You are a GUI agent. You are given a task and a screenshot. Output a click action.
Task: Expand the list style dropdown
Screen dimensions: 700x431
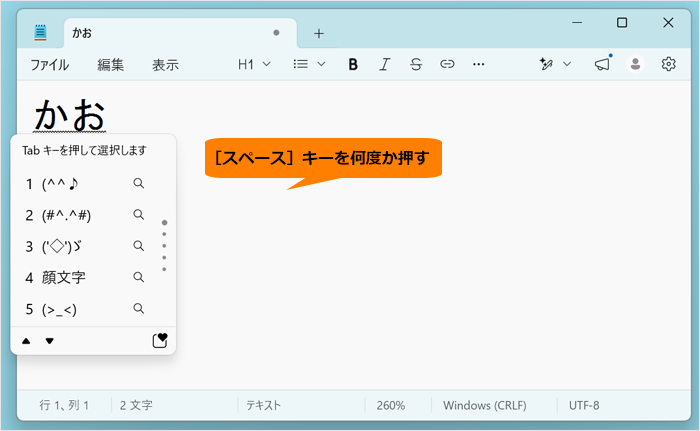[309, 64]
